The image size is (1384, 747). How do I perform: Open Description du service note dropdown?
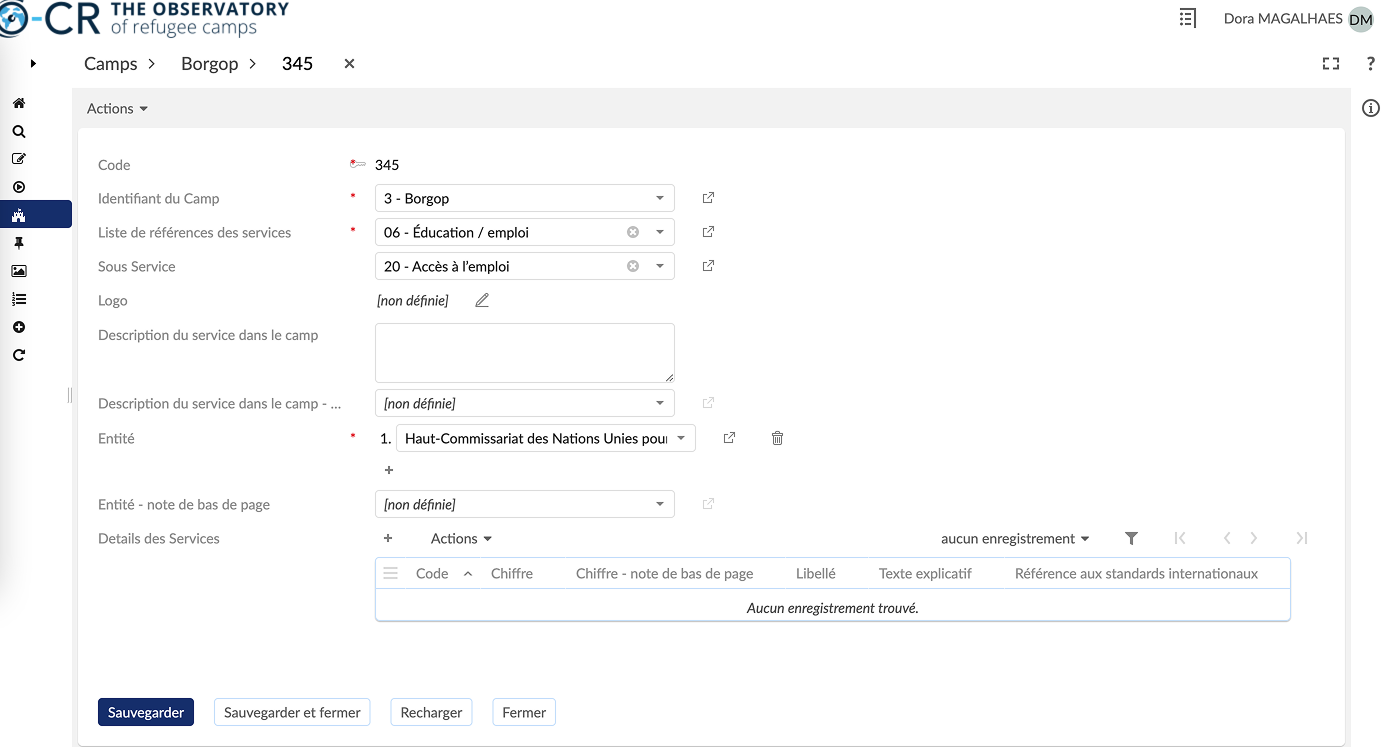click(660, 404)
